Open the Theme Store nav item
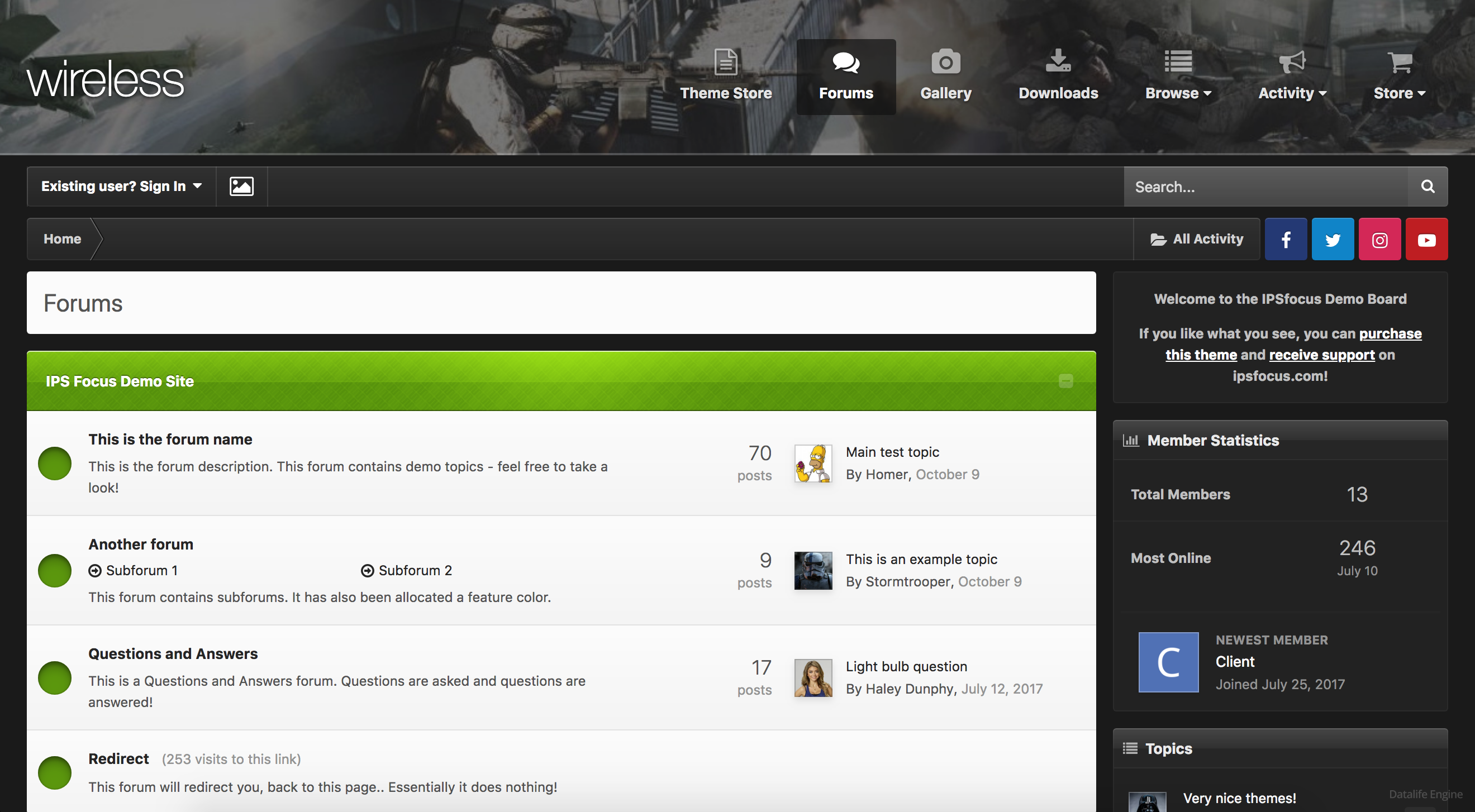 [725, 77]
